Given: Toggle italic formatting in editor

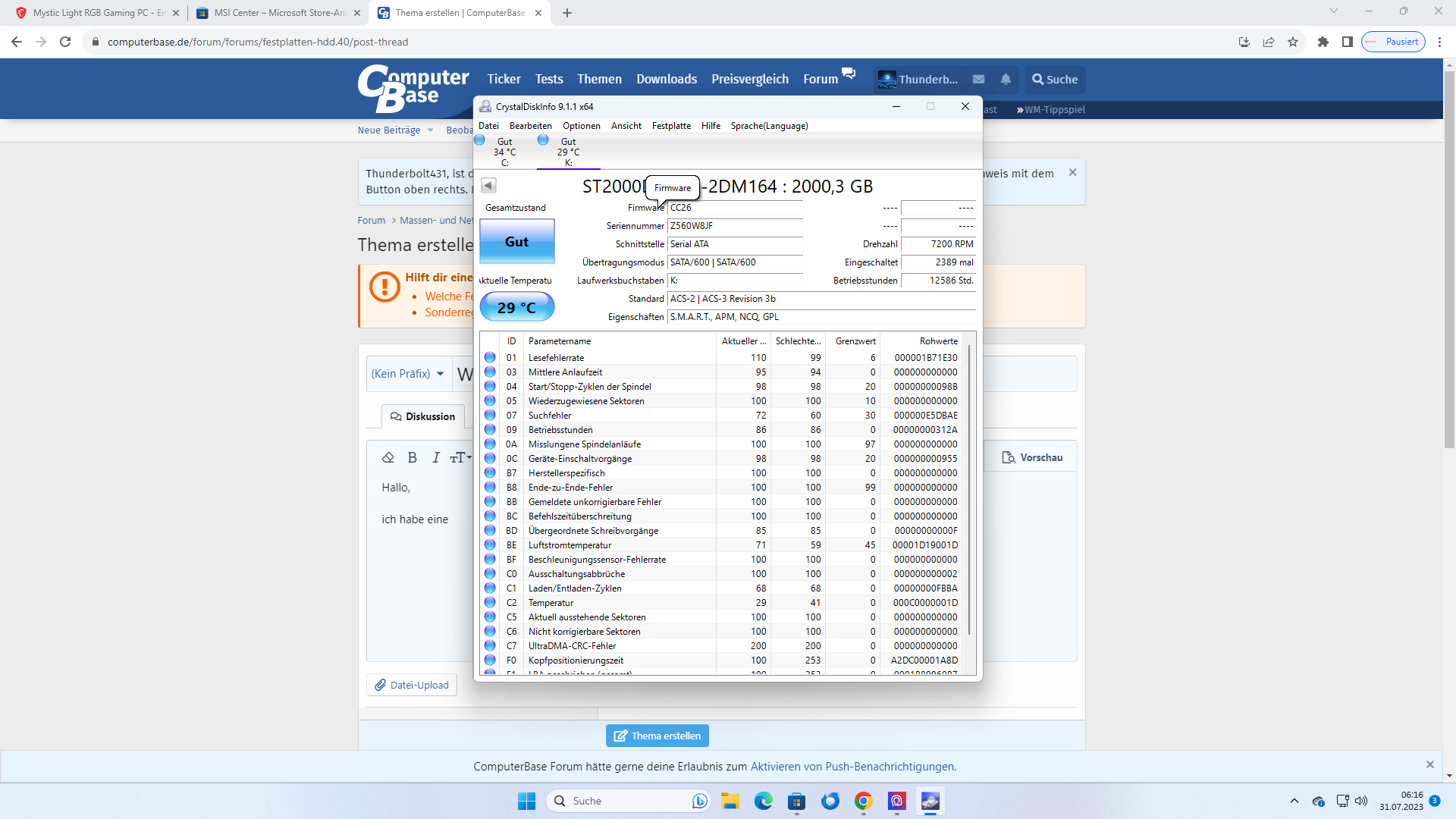Looking at the screenshot, I should 435,457.
